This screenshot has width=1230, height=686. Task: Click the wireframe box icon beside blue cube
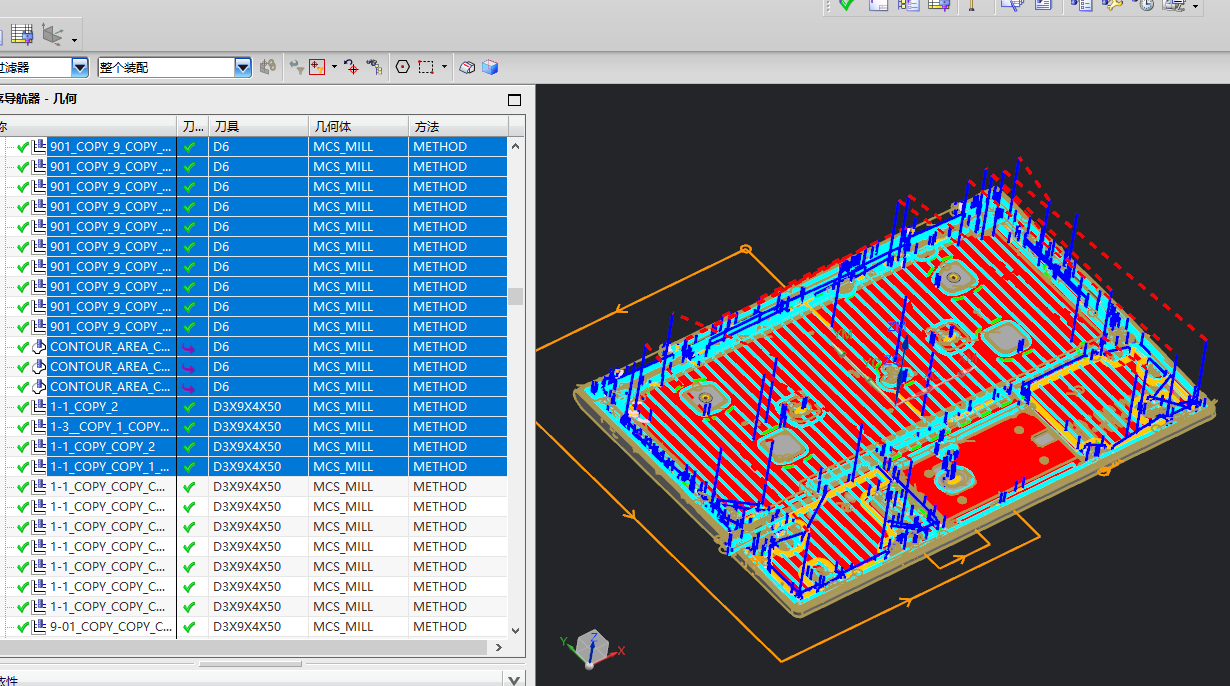click(467, 67)
